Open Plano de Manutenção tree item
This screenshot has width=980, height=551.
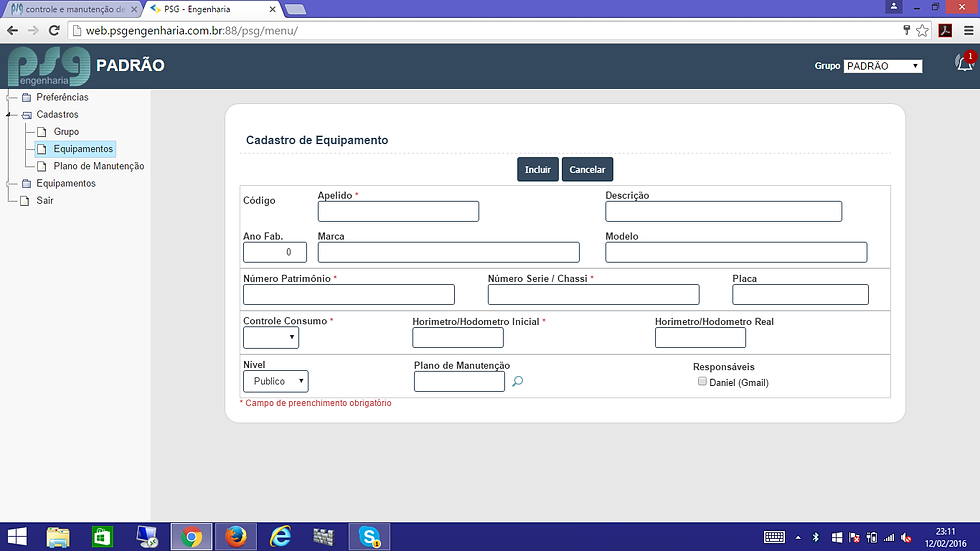[99, 166]
